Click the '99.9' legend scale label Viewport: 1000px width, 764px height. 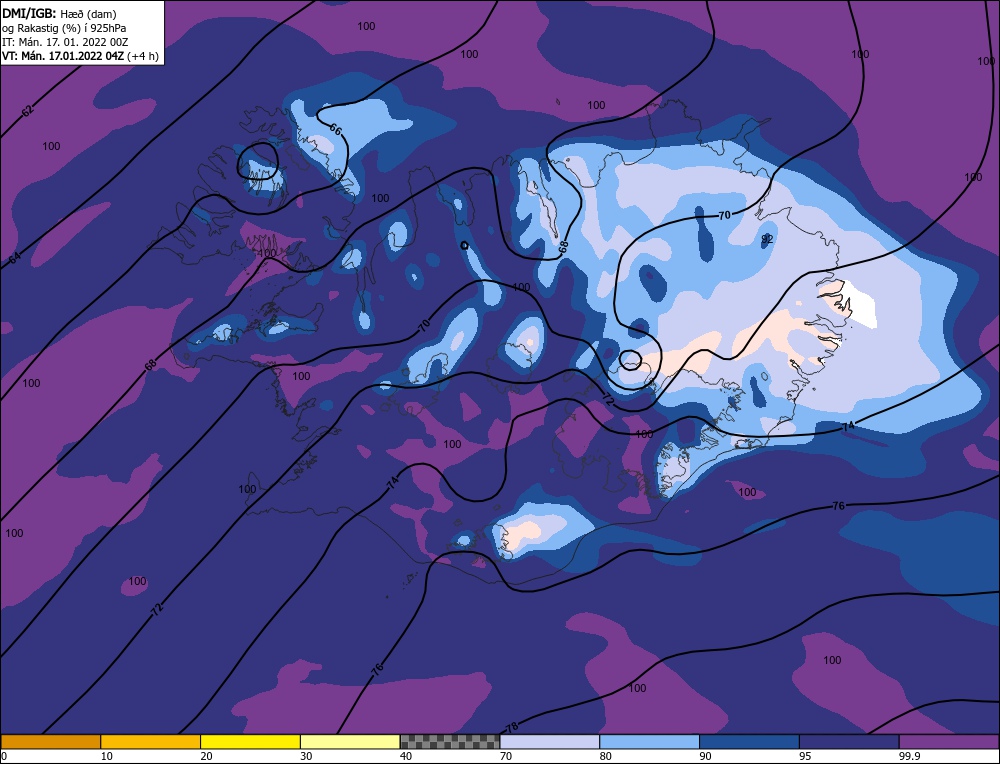tap(908, 756)
